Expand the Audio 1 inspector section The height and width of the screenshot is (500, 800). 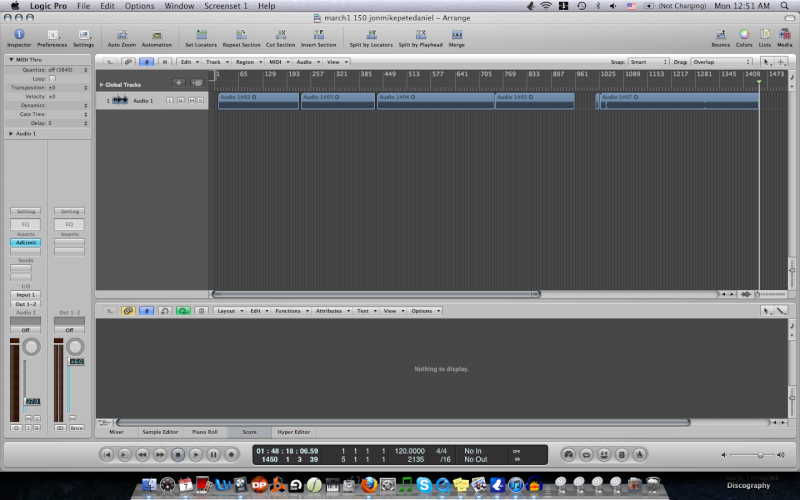click(x=11, y=134)
